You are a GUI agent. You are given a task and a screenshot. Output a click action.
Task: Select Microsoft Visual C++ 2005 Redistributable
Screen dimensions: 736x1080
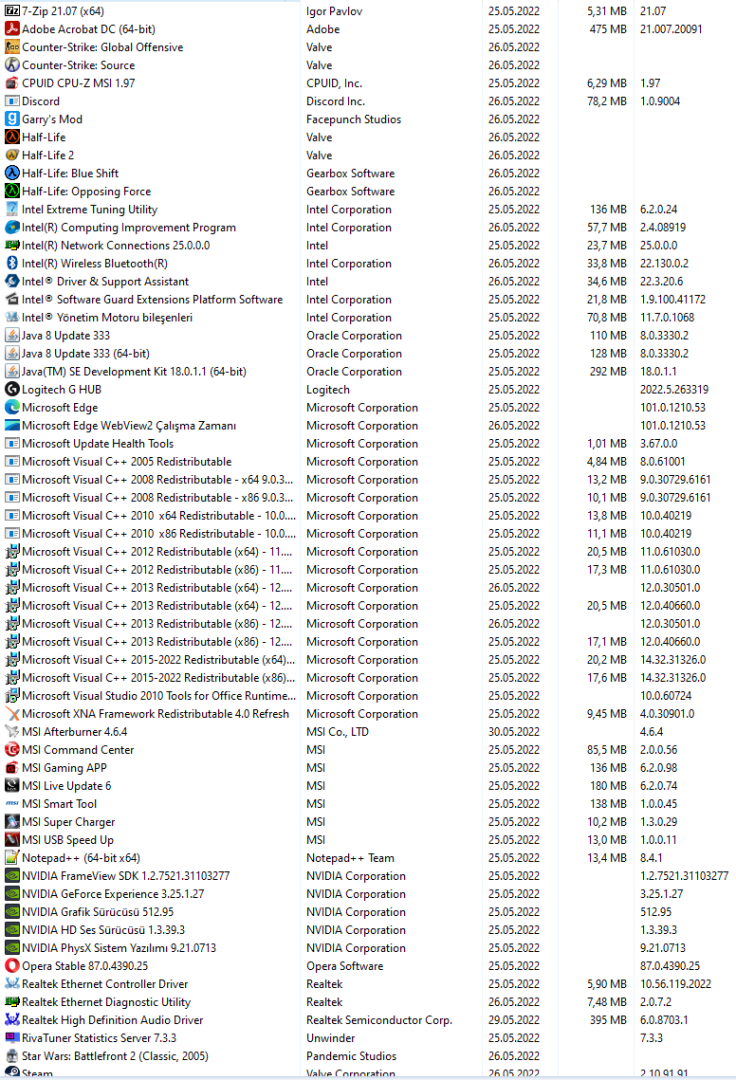(x=127, y=461)
